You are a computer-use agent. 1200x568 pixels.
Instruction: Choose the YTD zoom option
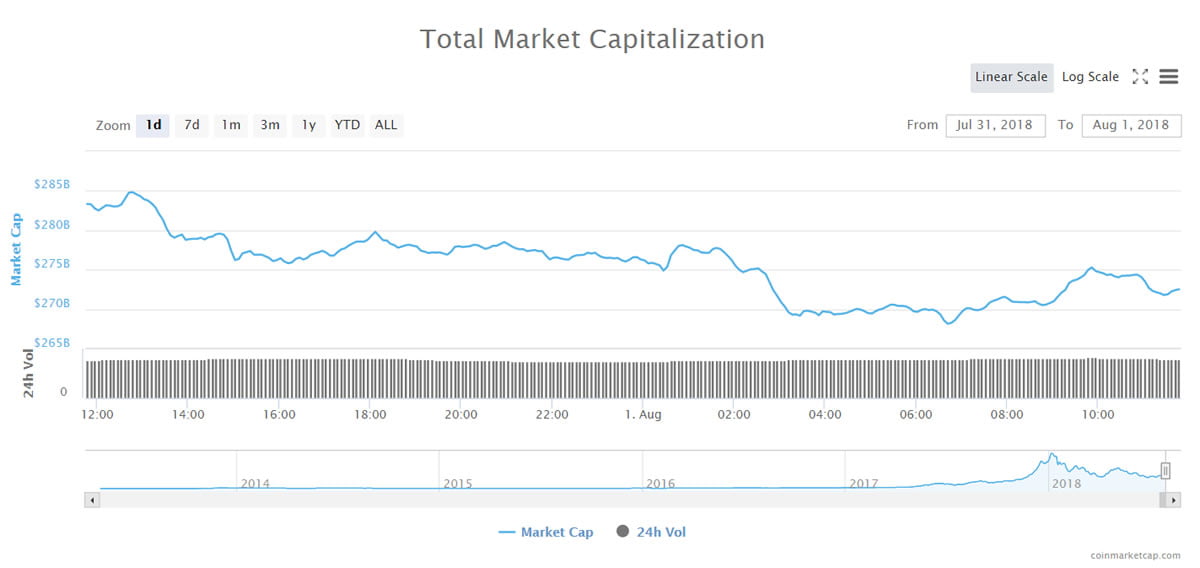point(347,125)
